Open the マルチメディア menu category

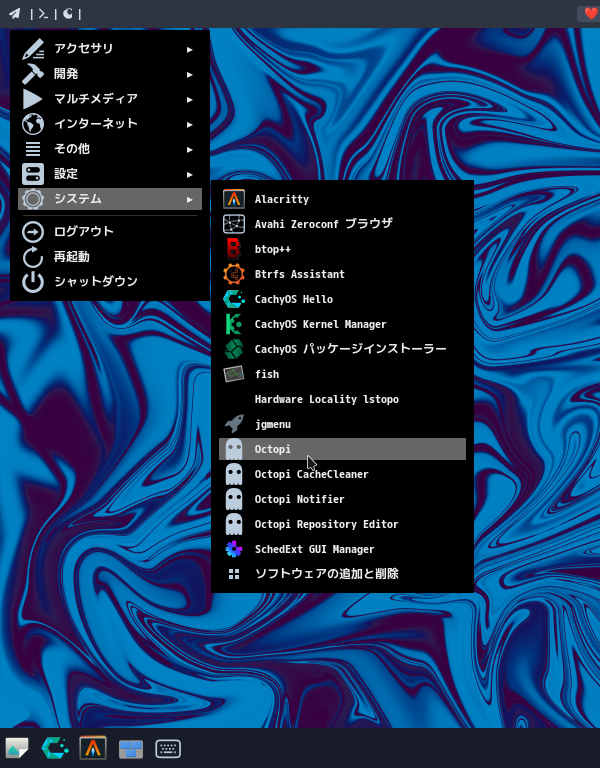110,99
